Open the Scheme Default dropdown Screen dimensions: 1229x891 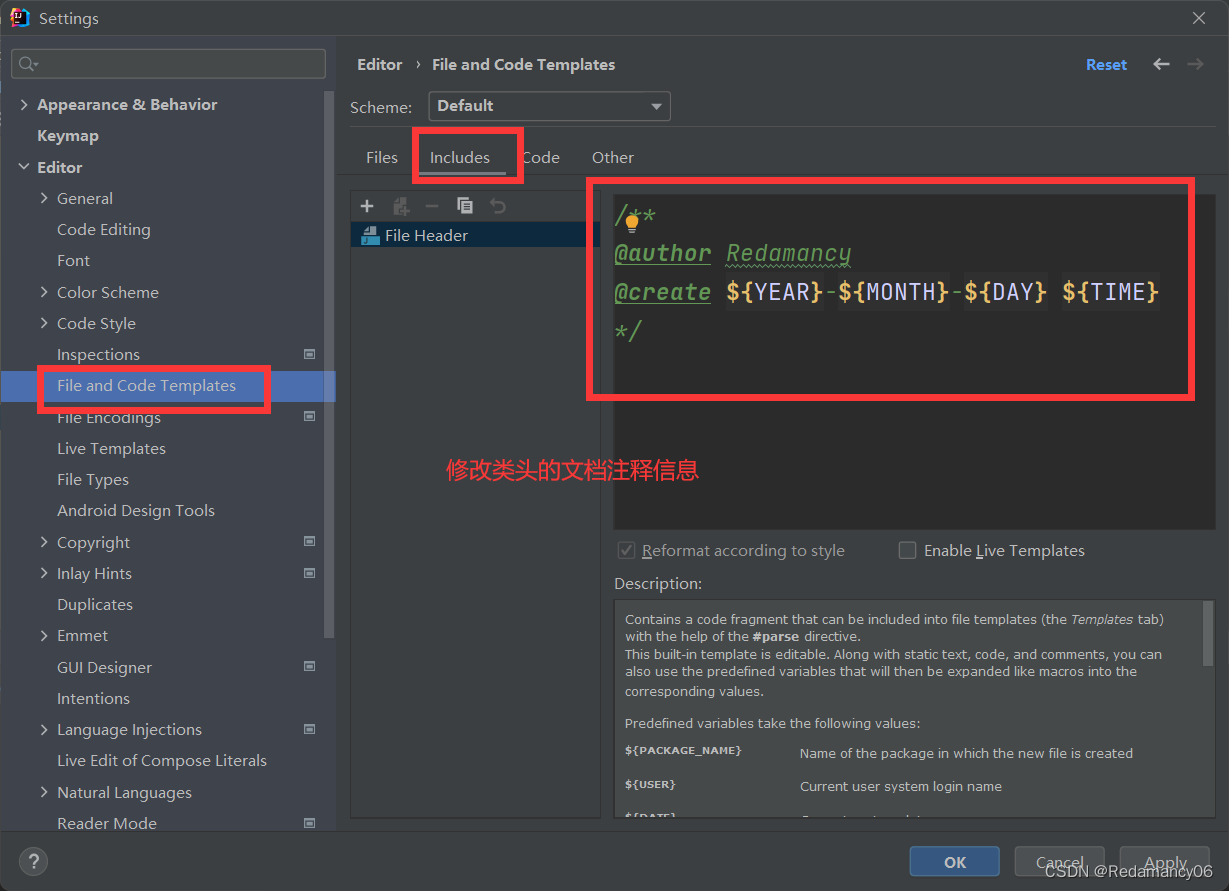(x=549, y=106)
